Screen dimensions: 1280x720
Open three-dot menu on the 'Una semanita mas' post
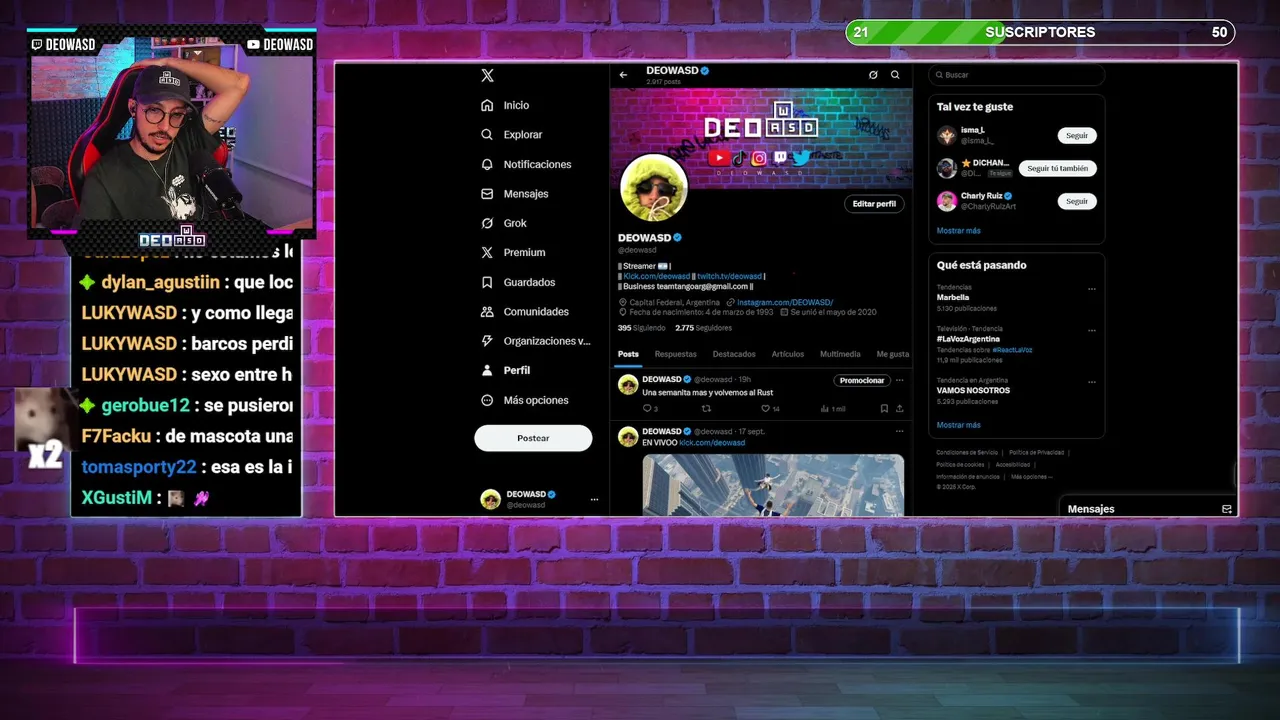pyautogui.click(x=899, y=380)
